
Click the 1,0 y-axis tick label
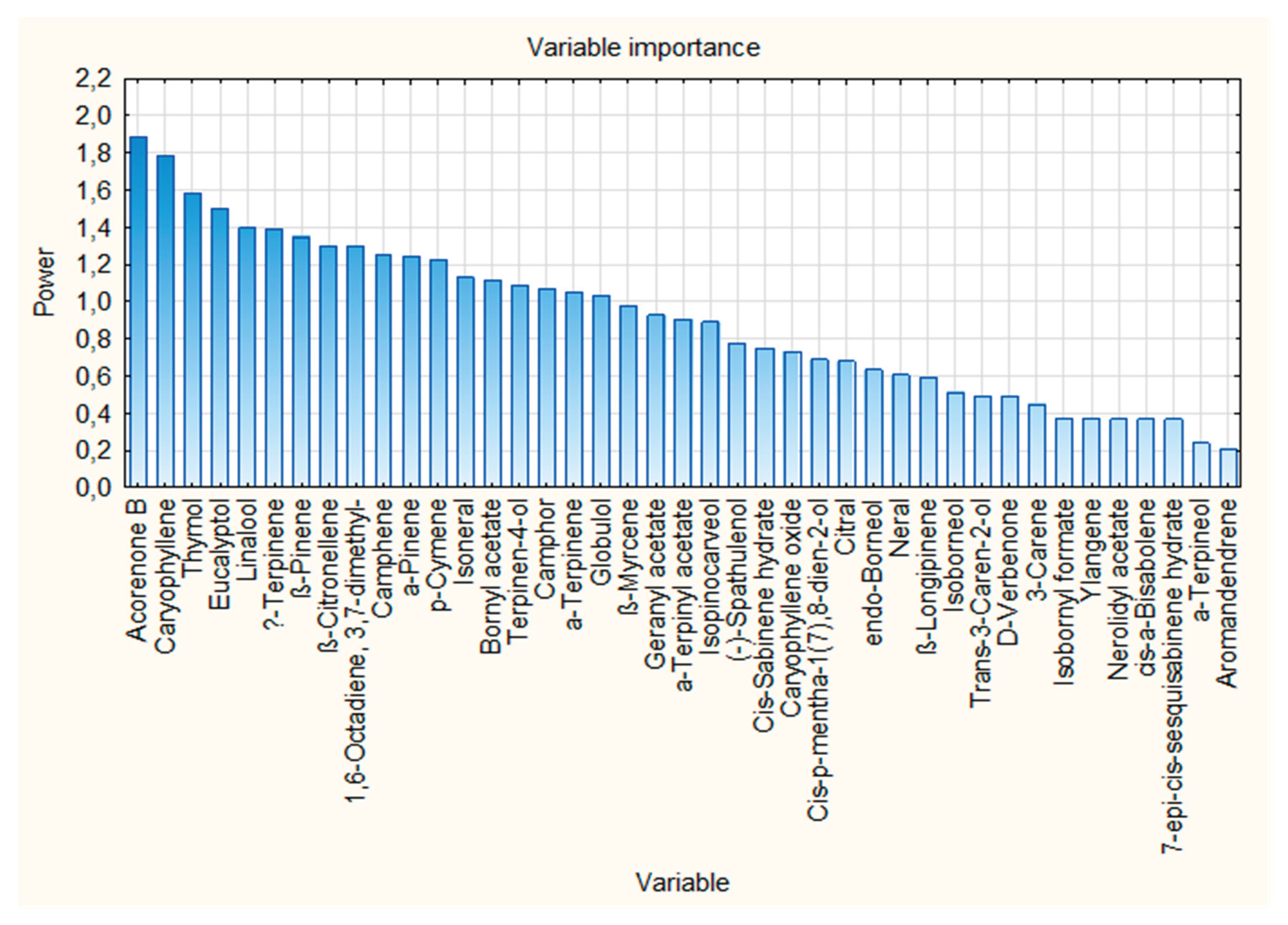click(x=93, y=302)
